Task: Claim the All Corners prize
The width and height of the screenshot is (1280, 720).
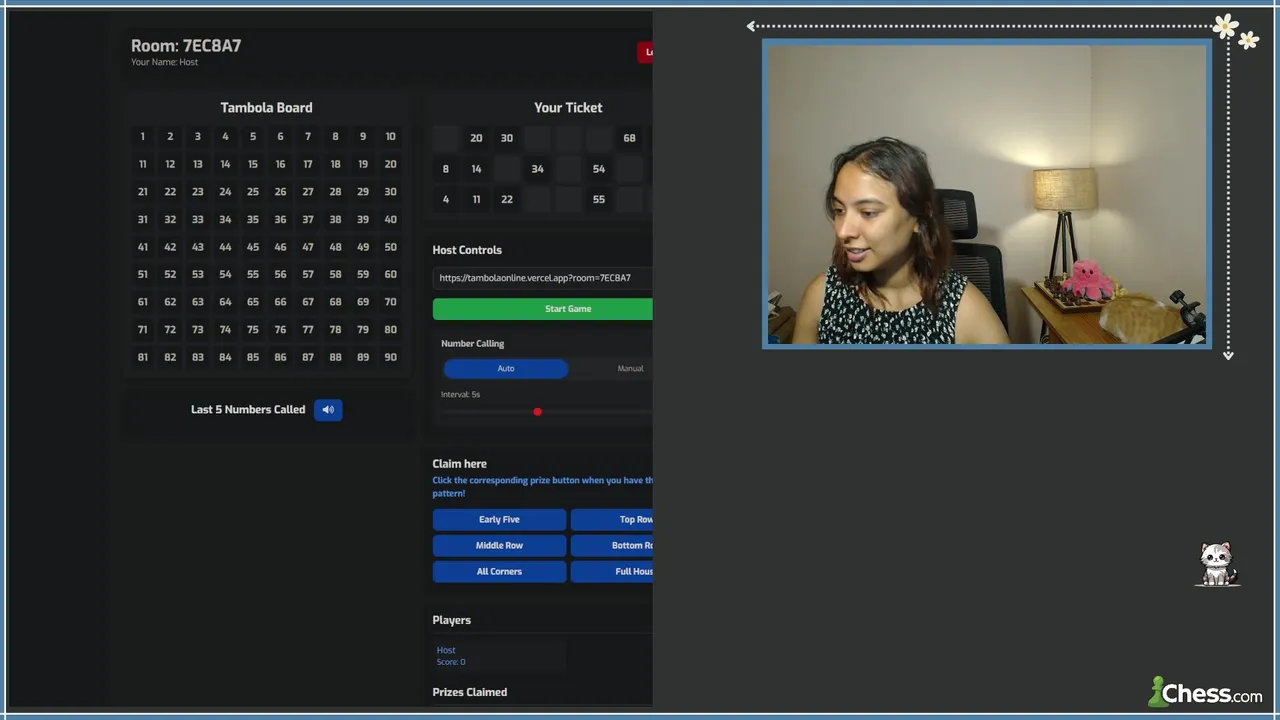Action: [499, 571]
